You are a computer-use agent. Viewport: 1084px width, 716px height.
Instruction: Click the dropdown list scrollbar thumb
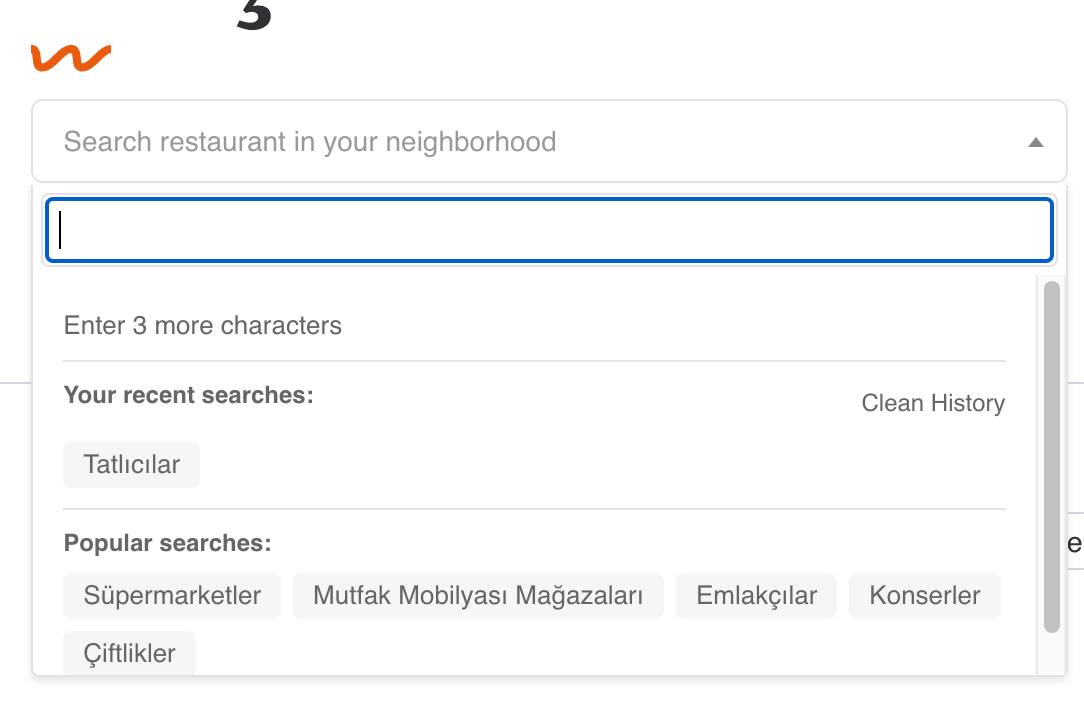[x=1051, y=455]
